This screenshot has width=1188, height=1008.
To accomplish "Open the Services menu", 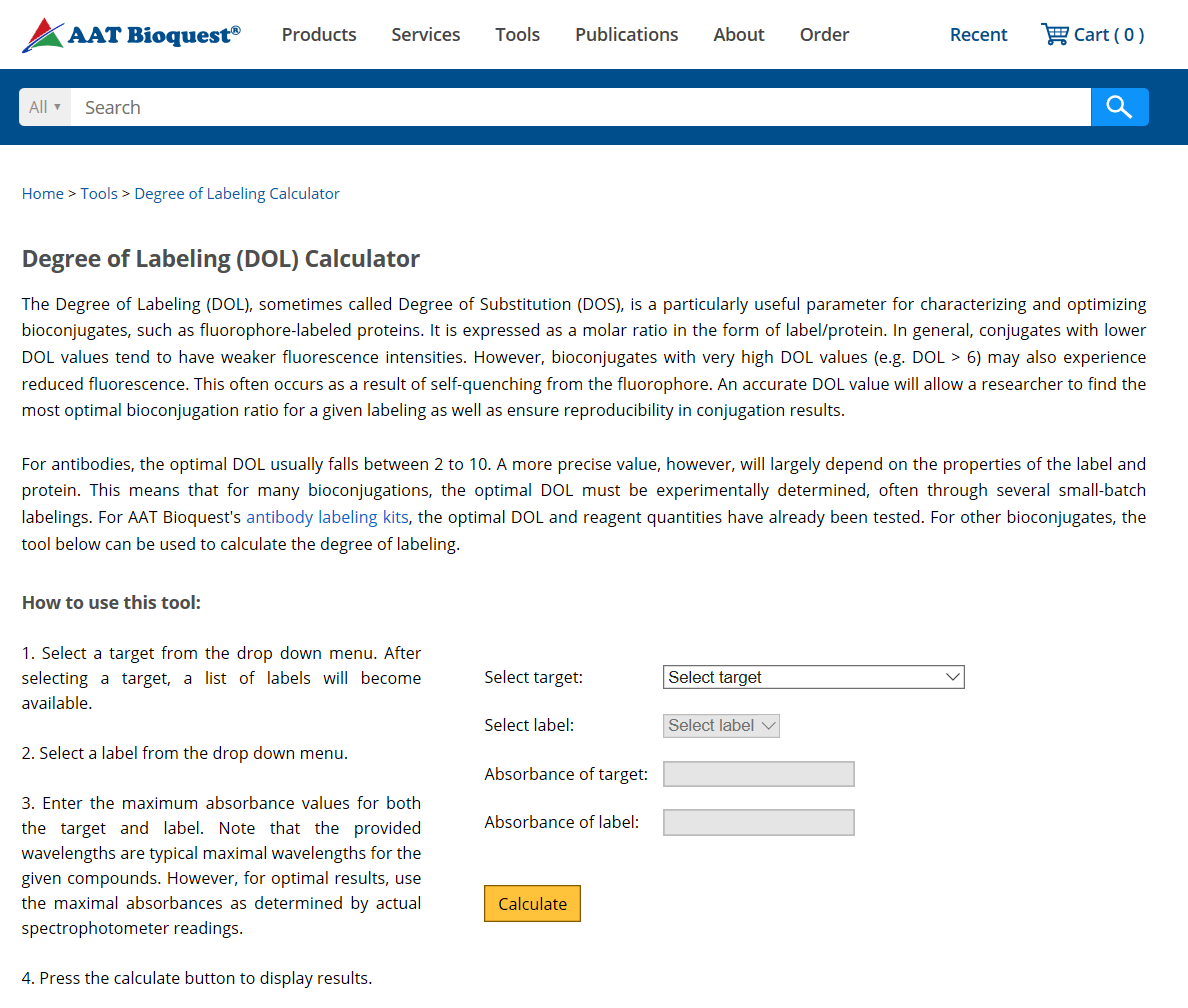I will (426, 35).
